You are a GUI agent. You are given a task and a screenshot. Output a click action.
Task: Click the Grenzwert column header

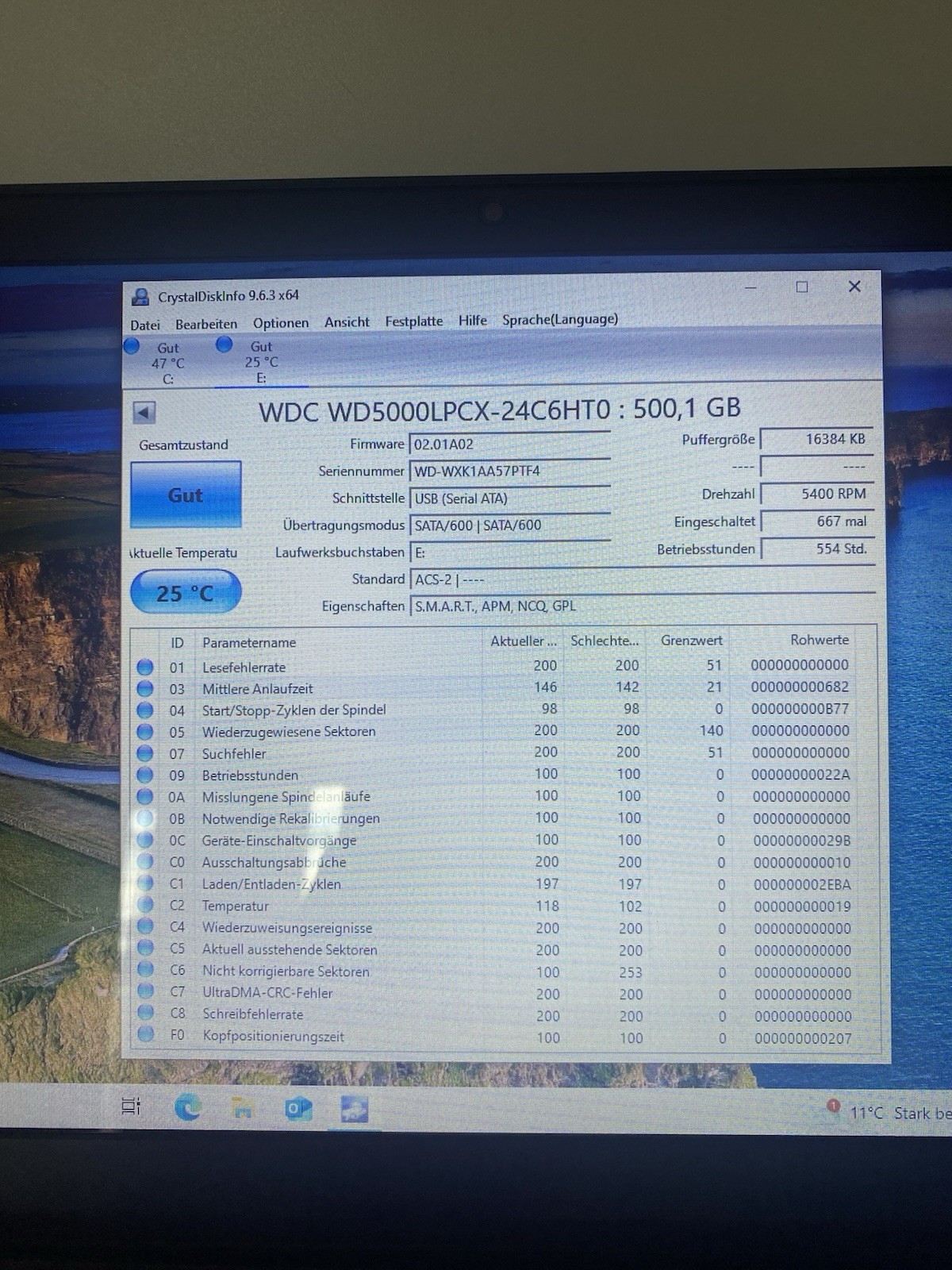tap(692, 640)
